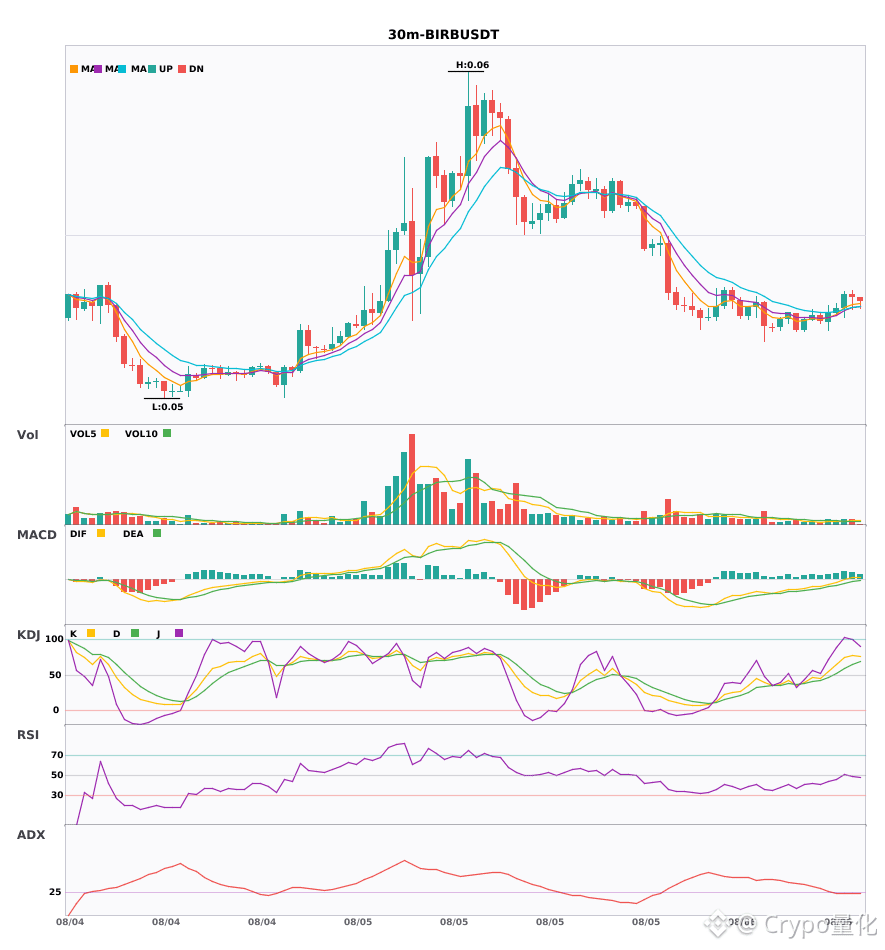The image size is (885, 950).
Task: Click the H:0.06 high price label
Action: click(x=472, y=65)
